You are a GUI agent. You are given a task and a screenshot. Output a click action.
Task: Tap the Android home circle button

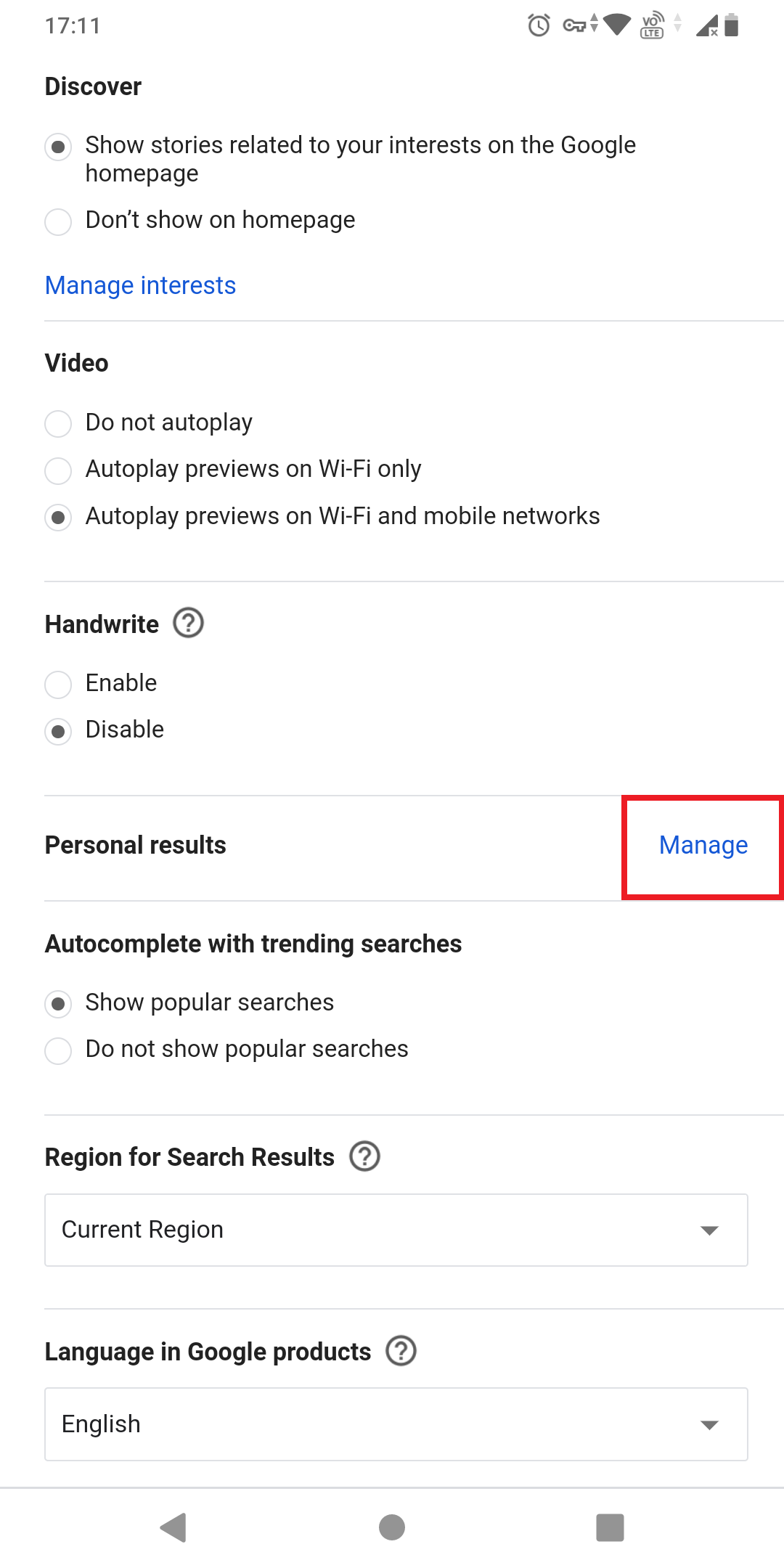[392, 1527]
